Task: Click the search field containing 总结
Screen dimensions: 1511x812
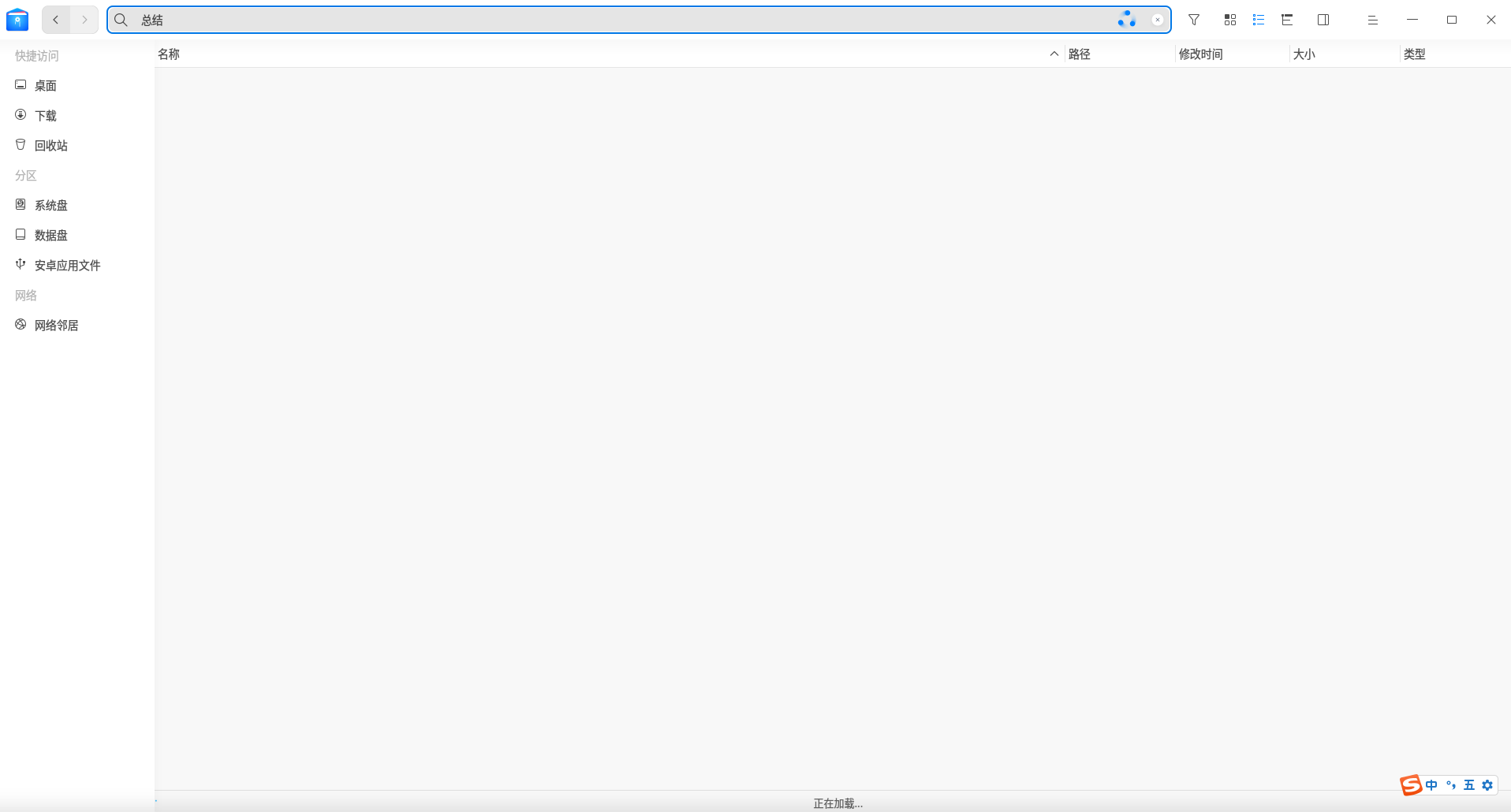Action: click(639, 20)
